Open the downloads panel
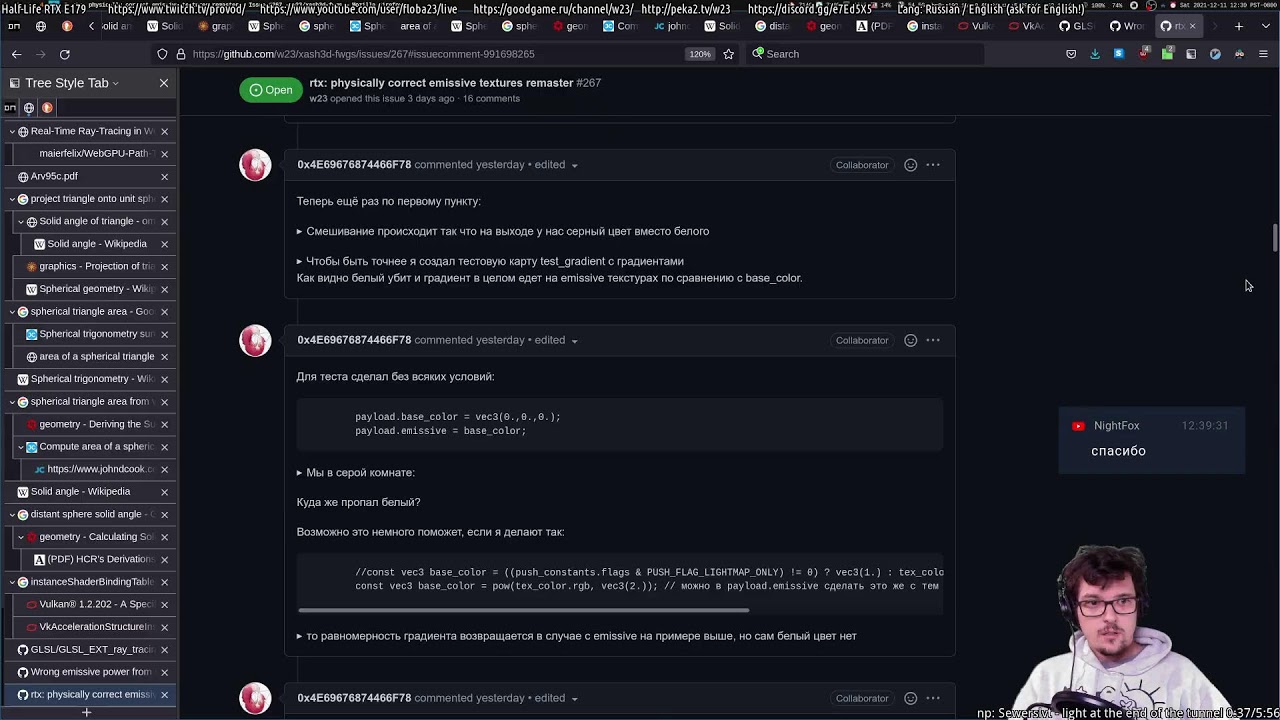 [1095, 54]
